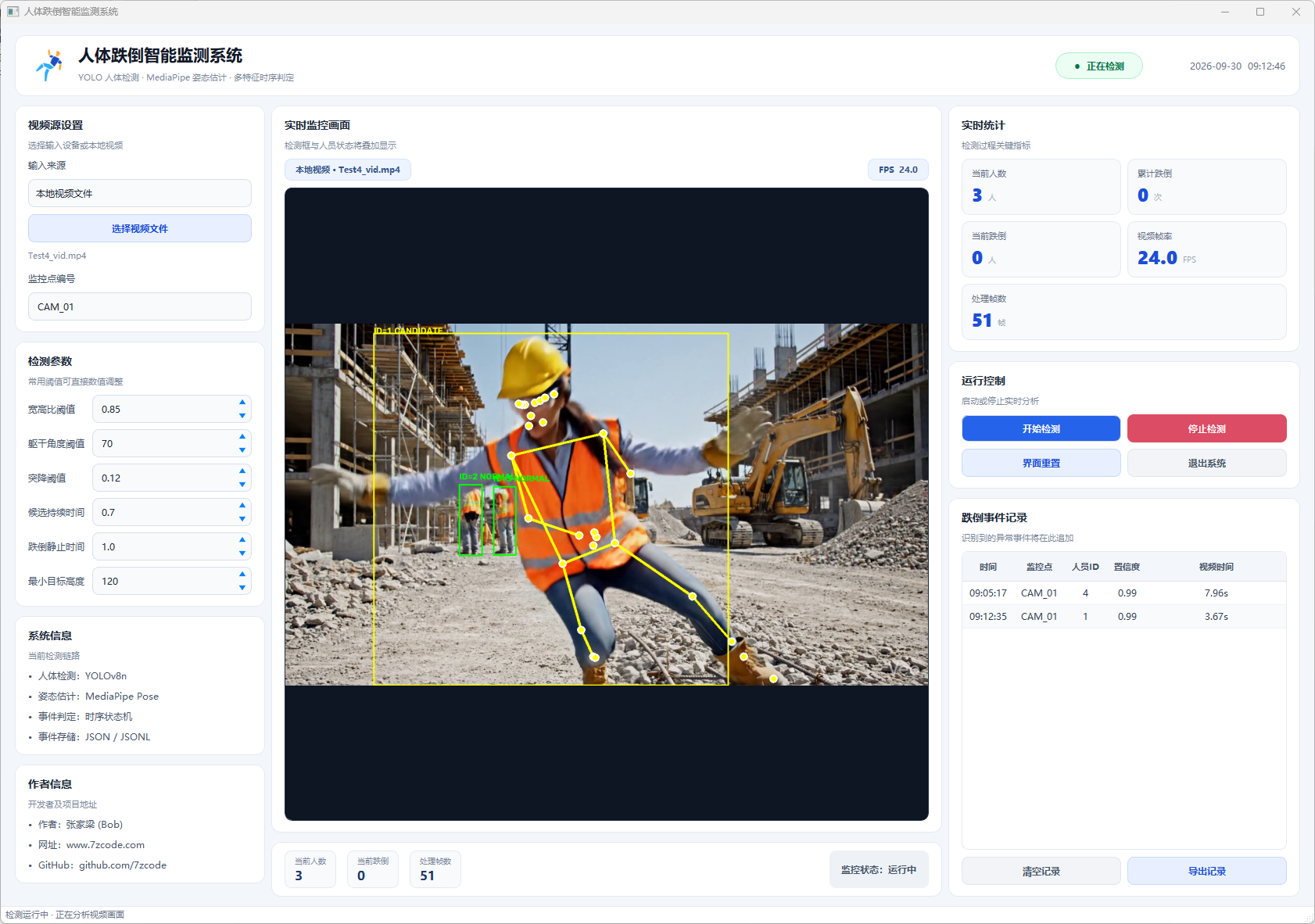Screen dimensions: 1315x924
Task: Decrease the 躯干角度阈值 value with down arrow
Action: [242, 450]
